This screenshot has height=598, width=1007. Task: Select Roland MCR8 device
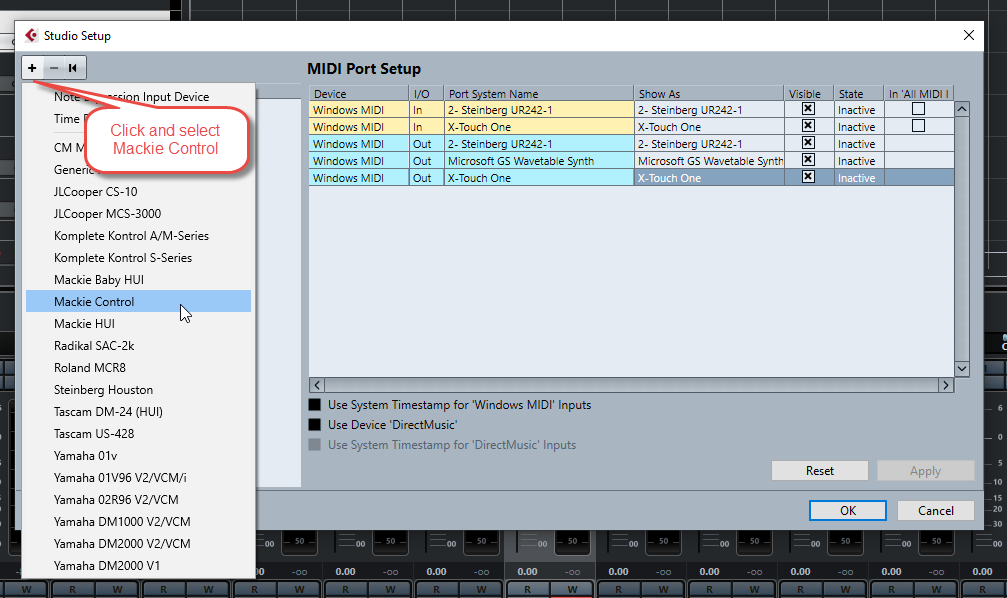click(x=138, y=367)
